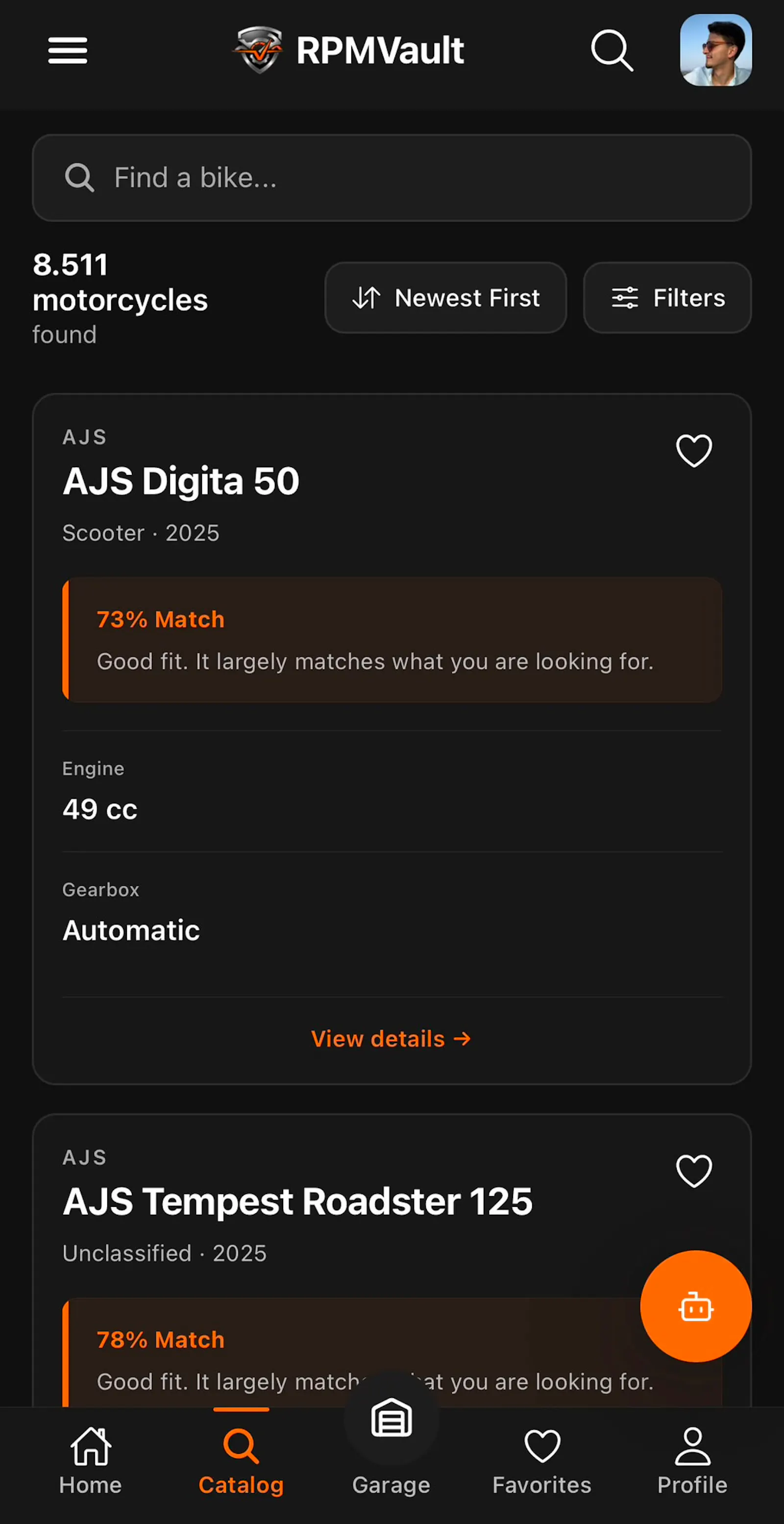The width and height of the screenshot is (784, 1524).
Task: Focus the Find a bike search field
Action: (392, 177)
